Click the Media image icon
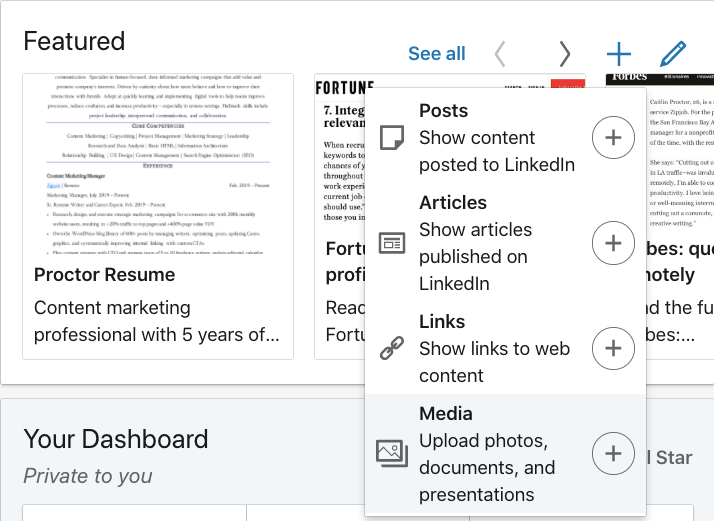 (392, 453)
